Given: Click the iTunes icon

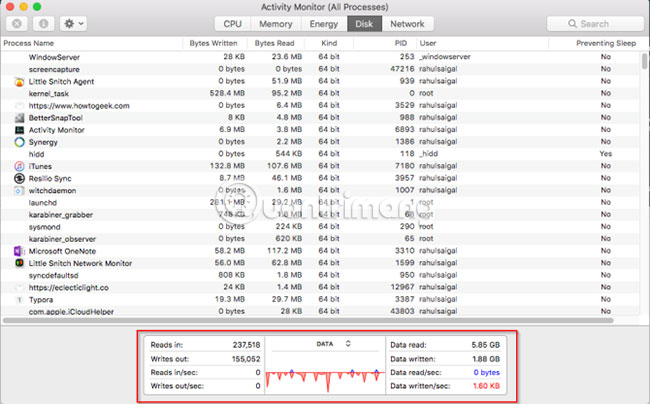Looking at the screenshot, I should (19, 166).
